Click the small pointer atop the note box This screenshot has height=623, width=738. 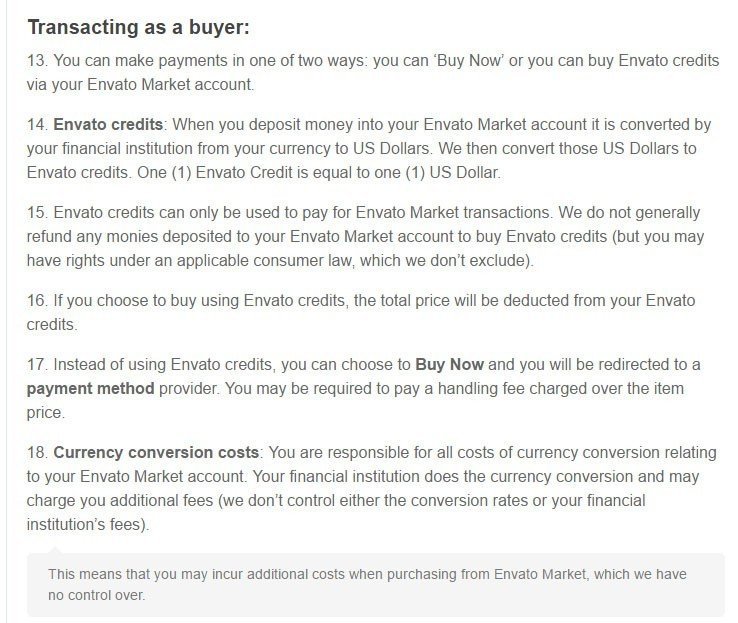pyautogui.click(x=55, y=550)
